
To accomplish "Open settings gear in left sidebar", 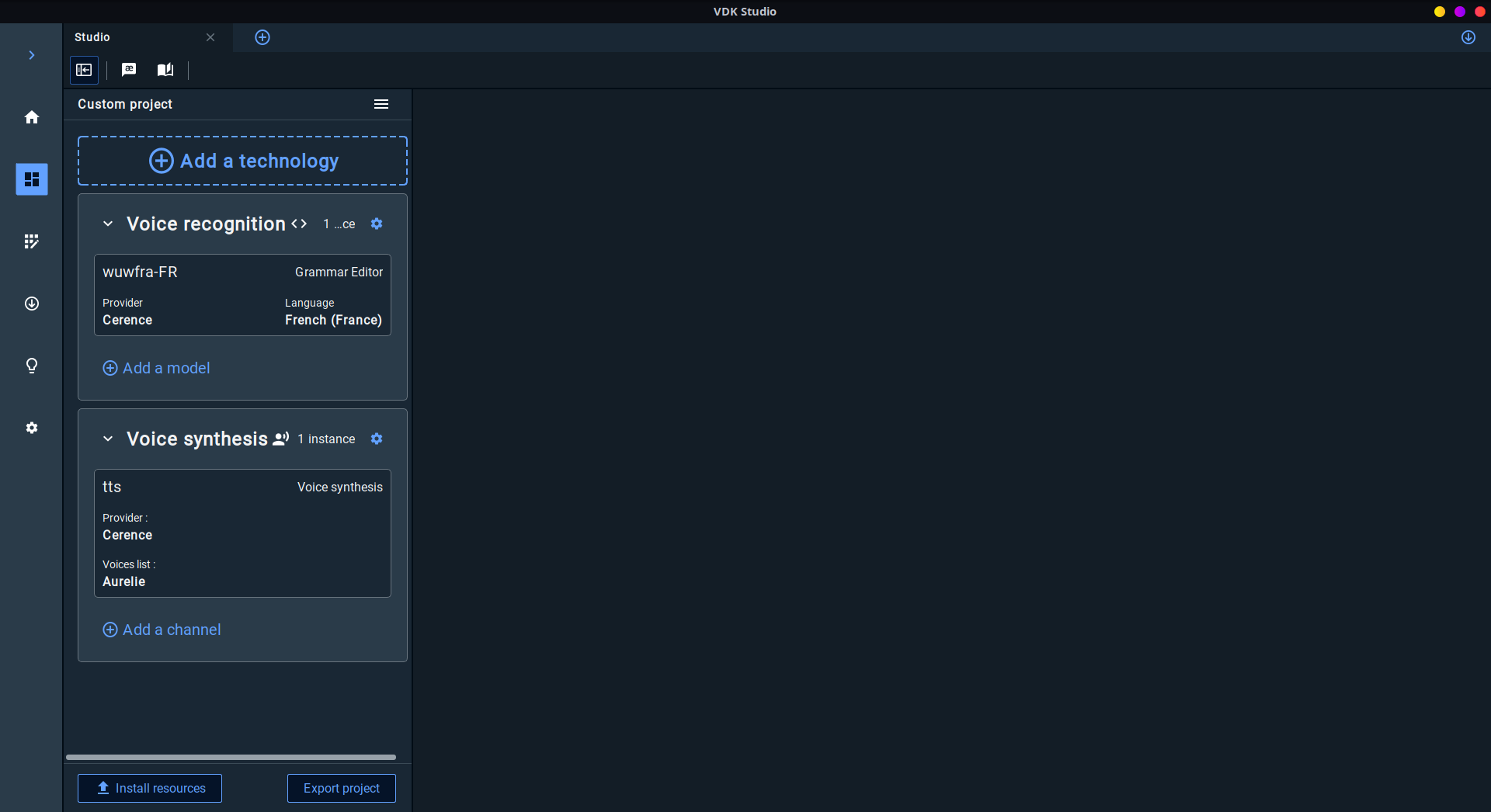I will click(32, 428).
